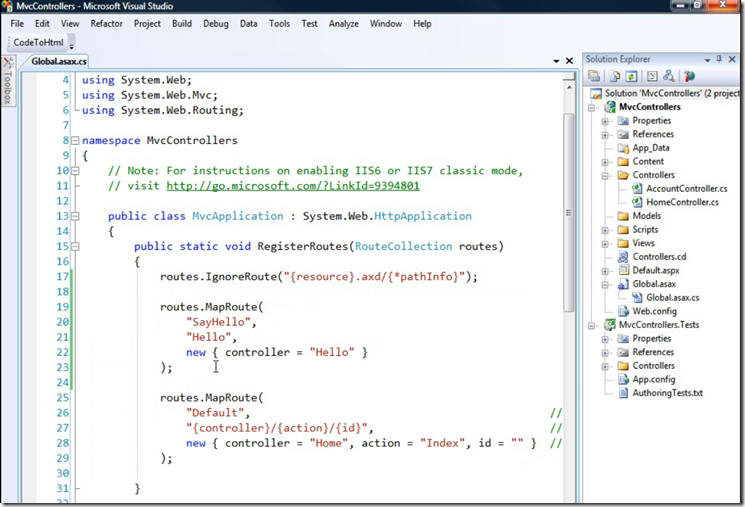Click the ASP.NET Configuration hammer-globe icon

689,76
